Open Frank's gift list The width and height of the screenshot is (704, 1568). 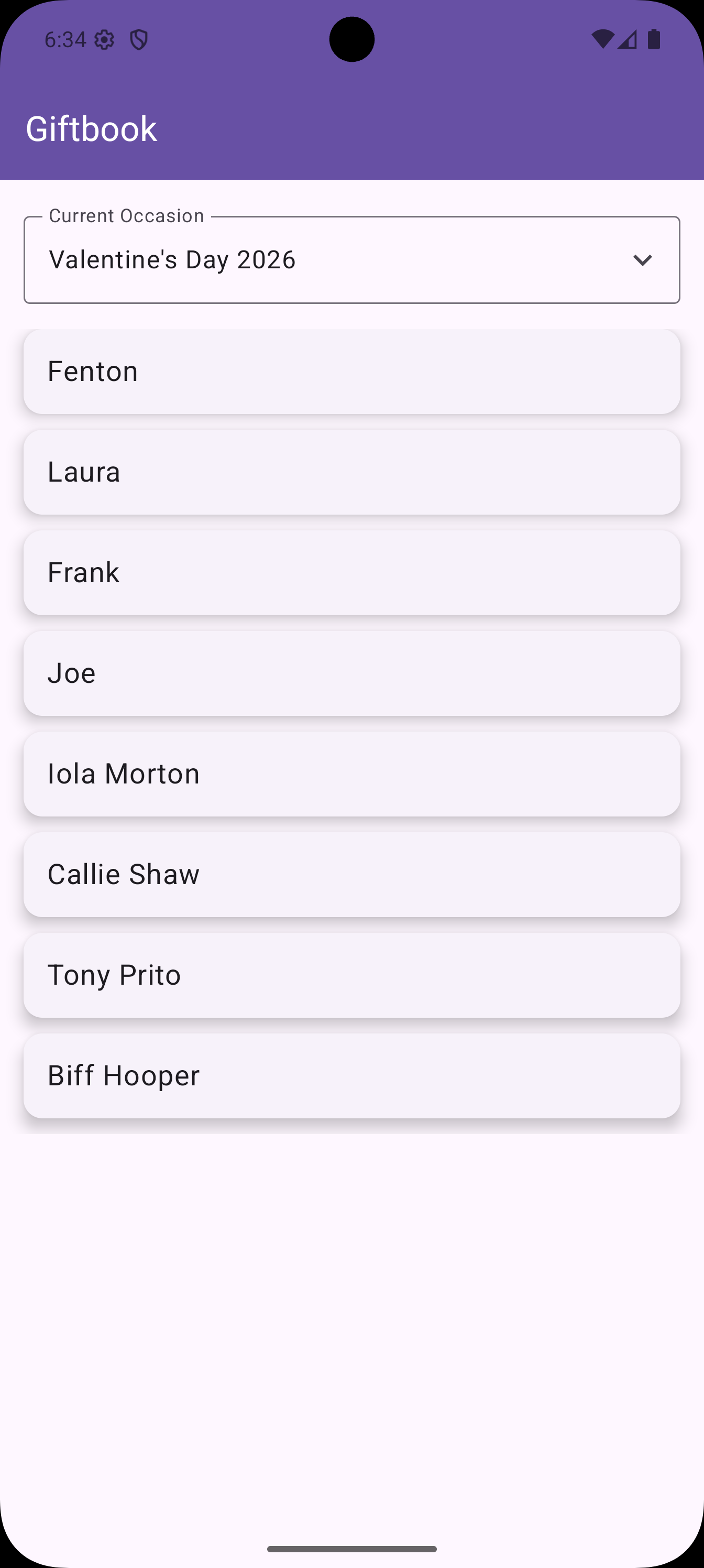[351, 572]
